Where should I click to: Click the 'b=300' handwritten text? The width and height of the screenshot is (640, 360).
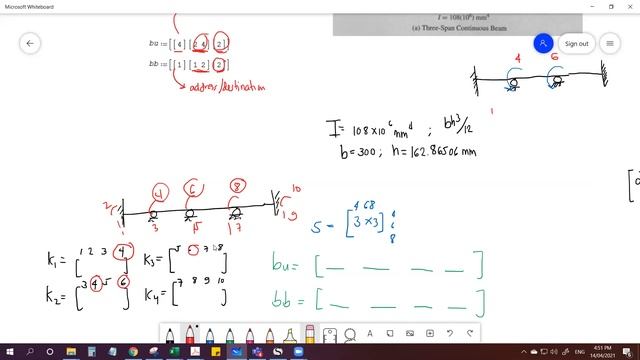pos(358,152)
